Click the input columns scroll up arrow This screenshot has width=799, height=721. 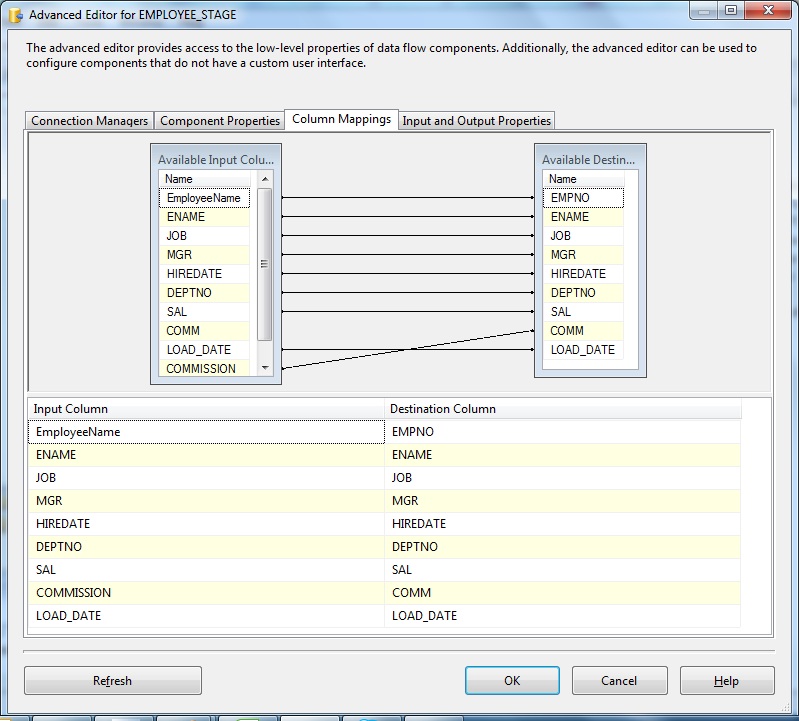(265, 179)
